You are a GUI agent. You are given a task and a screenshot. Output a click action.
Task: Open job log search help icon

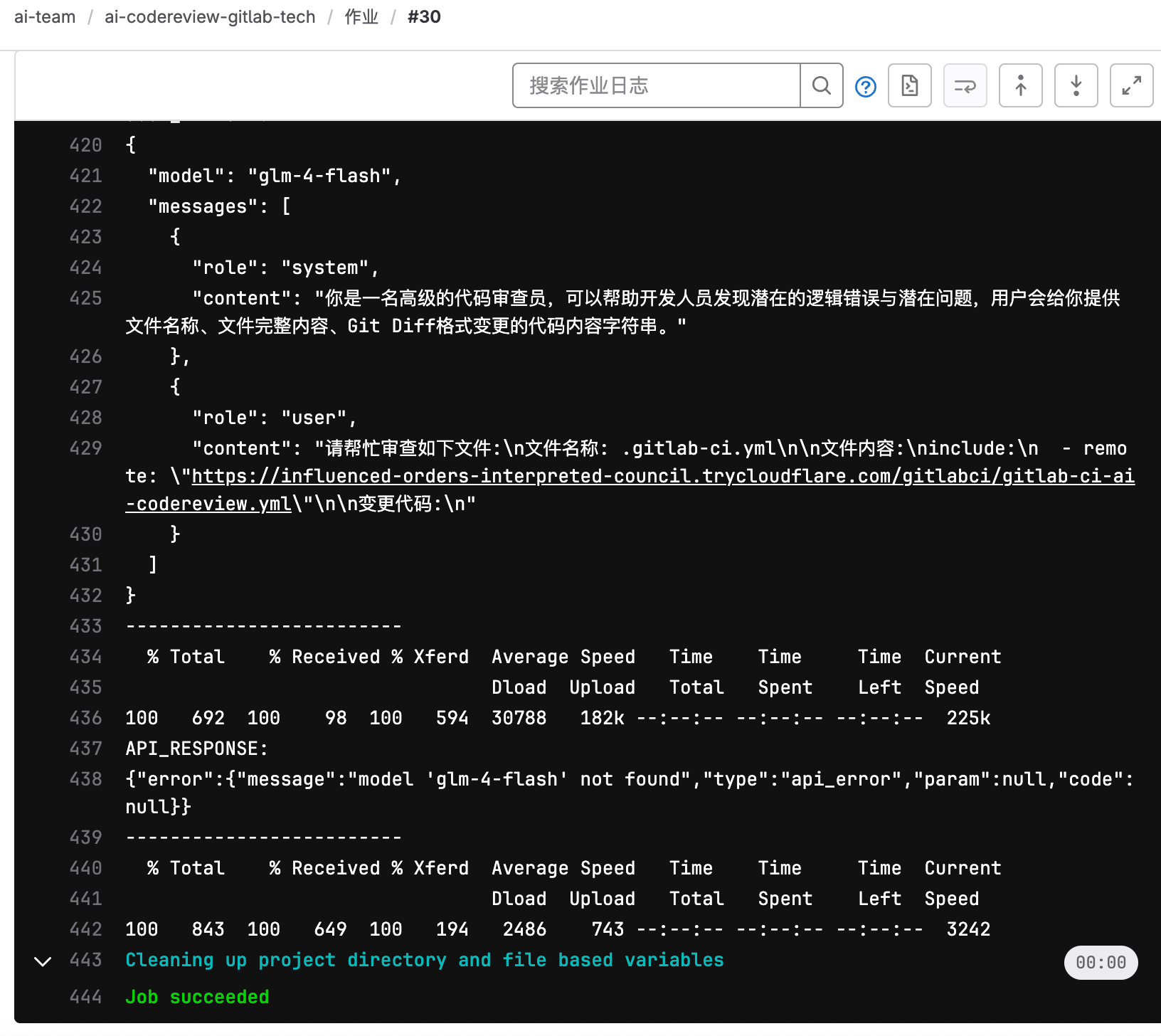coord(866,87)
